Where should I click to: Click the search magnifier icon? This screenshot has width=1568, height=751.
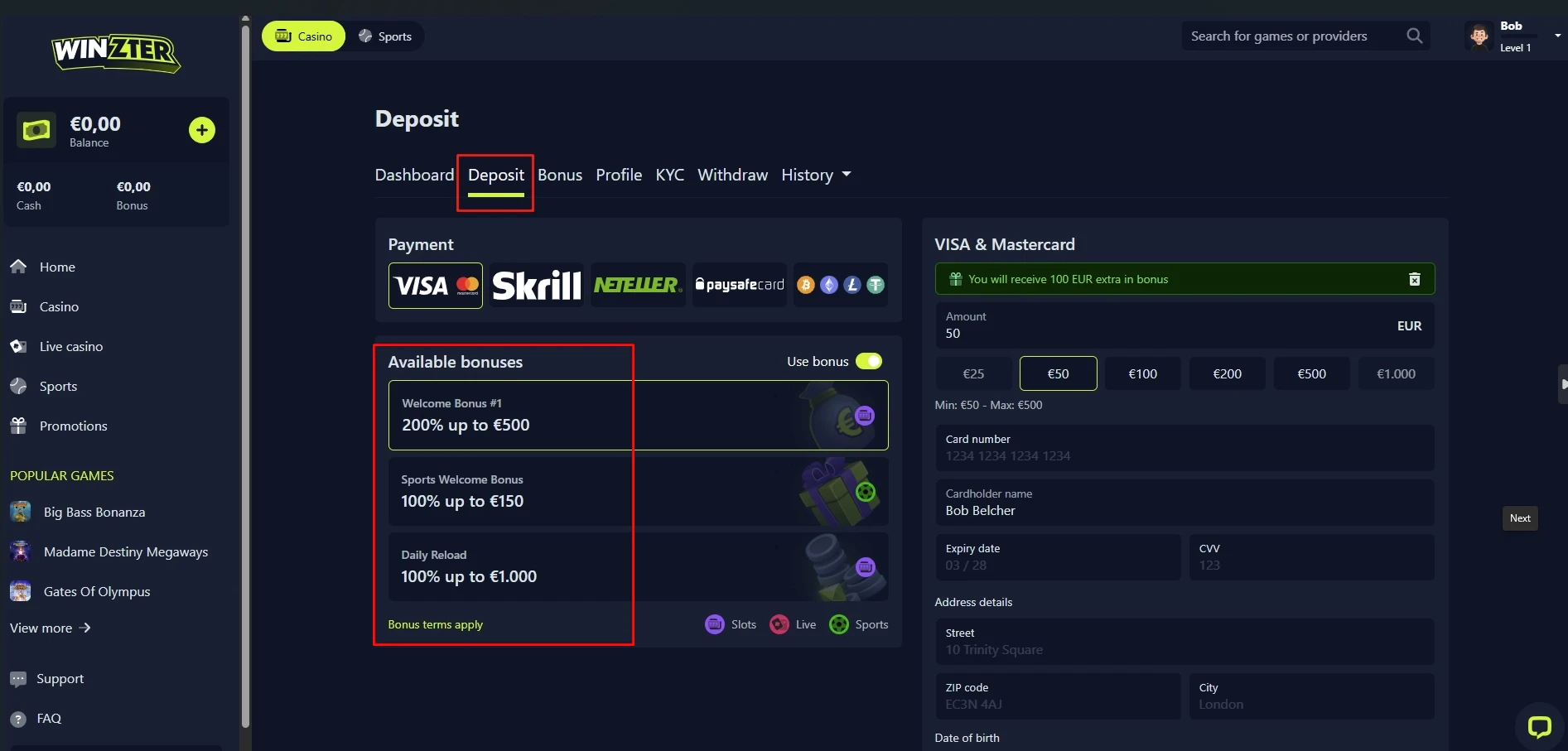(x=1415, y=36)
